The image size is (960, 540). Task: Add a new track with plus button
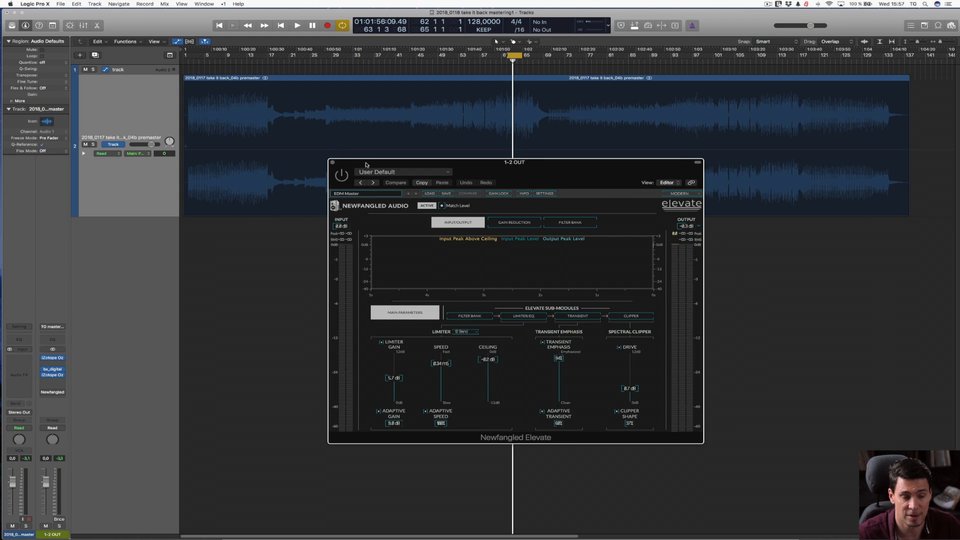80,55
